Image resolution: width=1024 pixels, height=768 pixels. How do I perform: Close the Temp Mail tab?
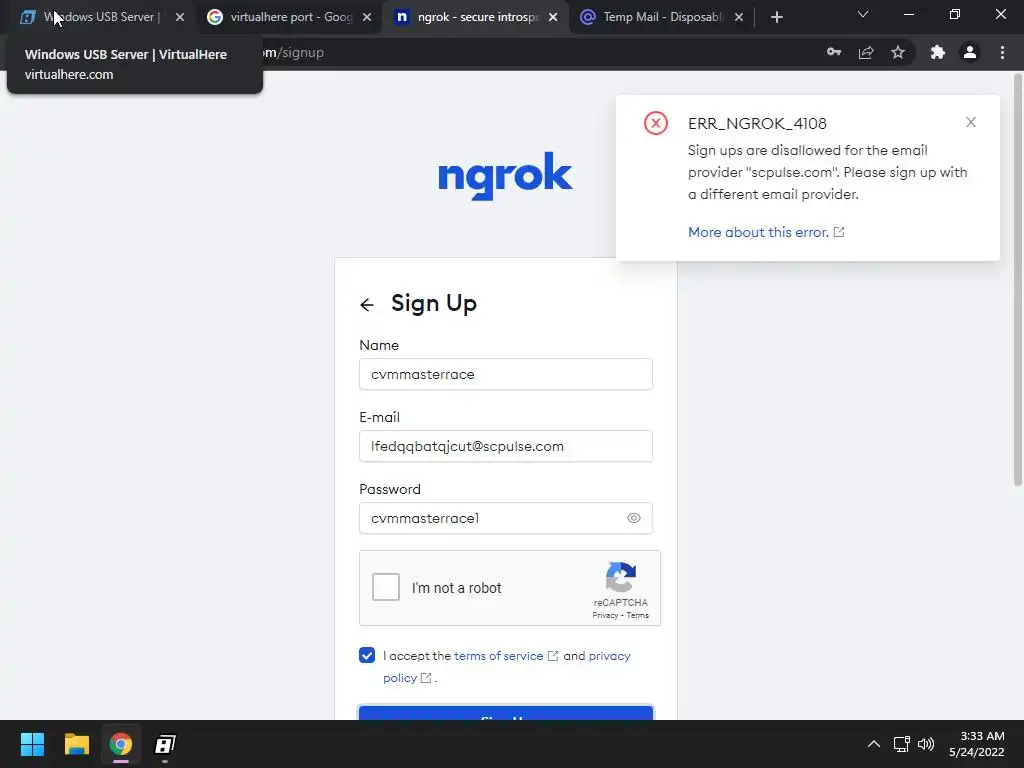[739, 17]
